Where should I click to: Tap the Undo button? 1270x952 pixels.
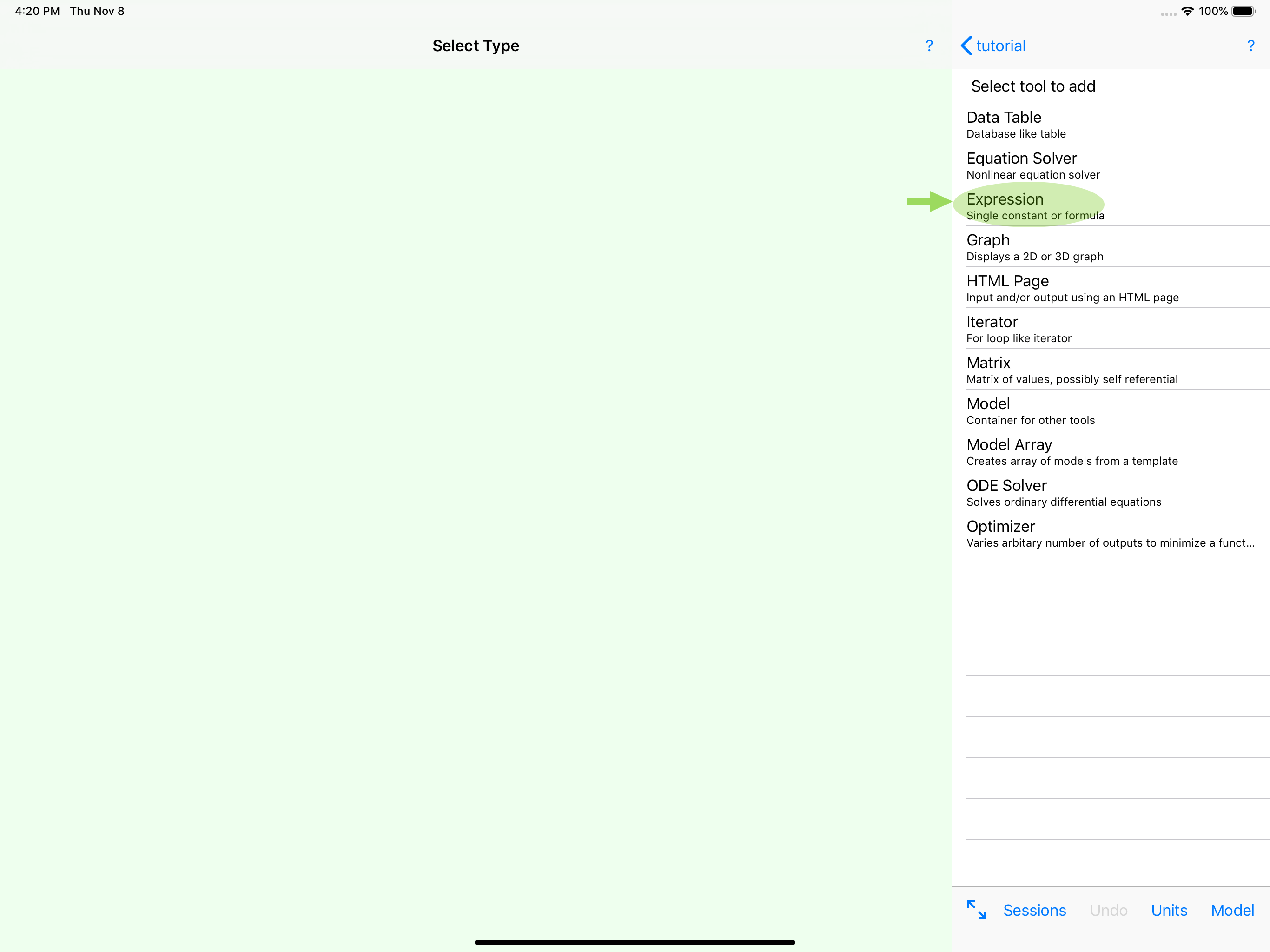pyautogui.click(x=1109, y=910)
